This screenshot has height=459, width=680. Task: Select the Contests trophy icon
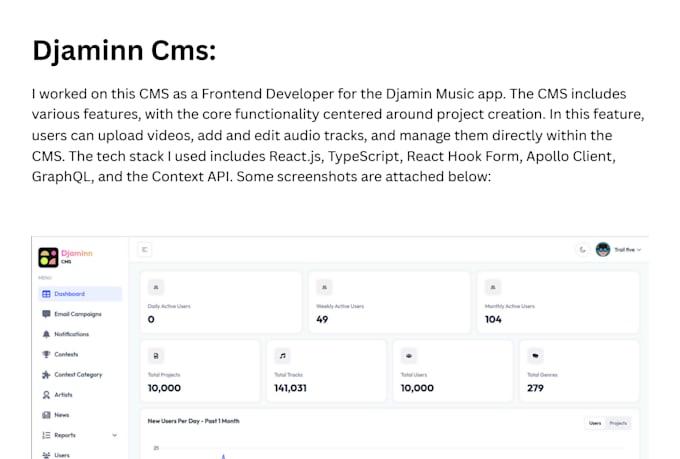pos(46,354)
